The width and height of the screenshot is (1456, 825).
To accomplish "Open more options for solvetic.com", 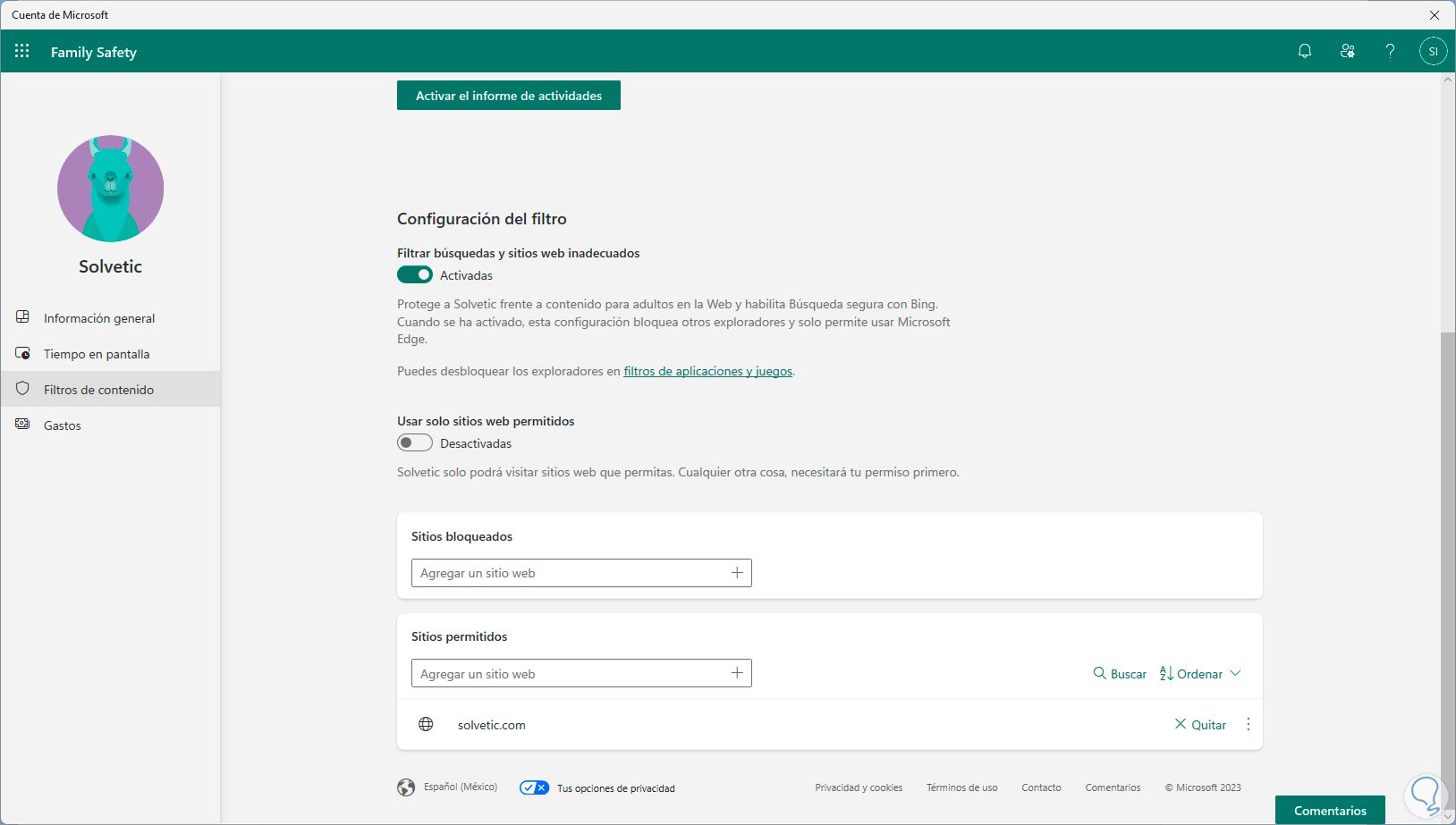I will [1249, 724].
